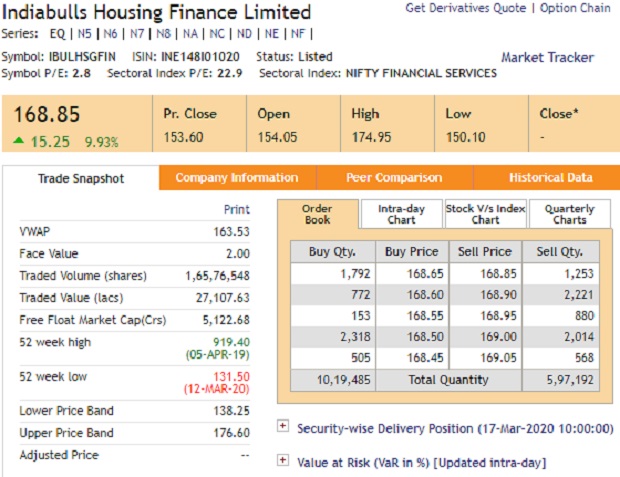Choose the NF series link

coord(295,33)
